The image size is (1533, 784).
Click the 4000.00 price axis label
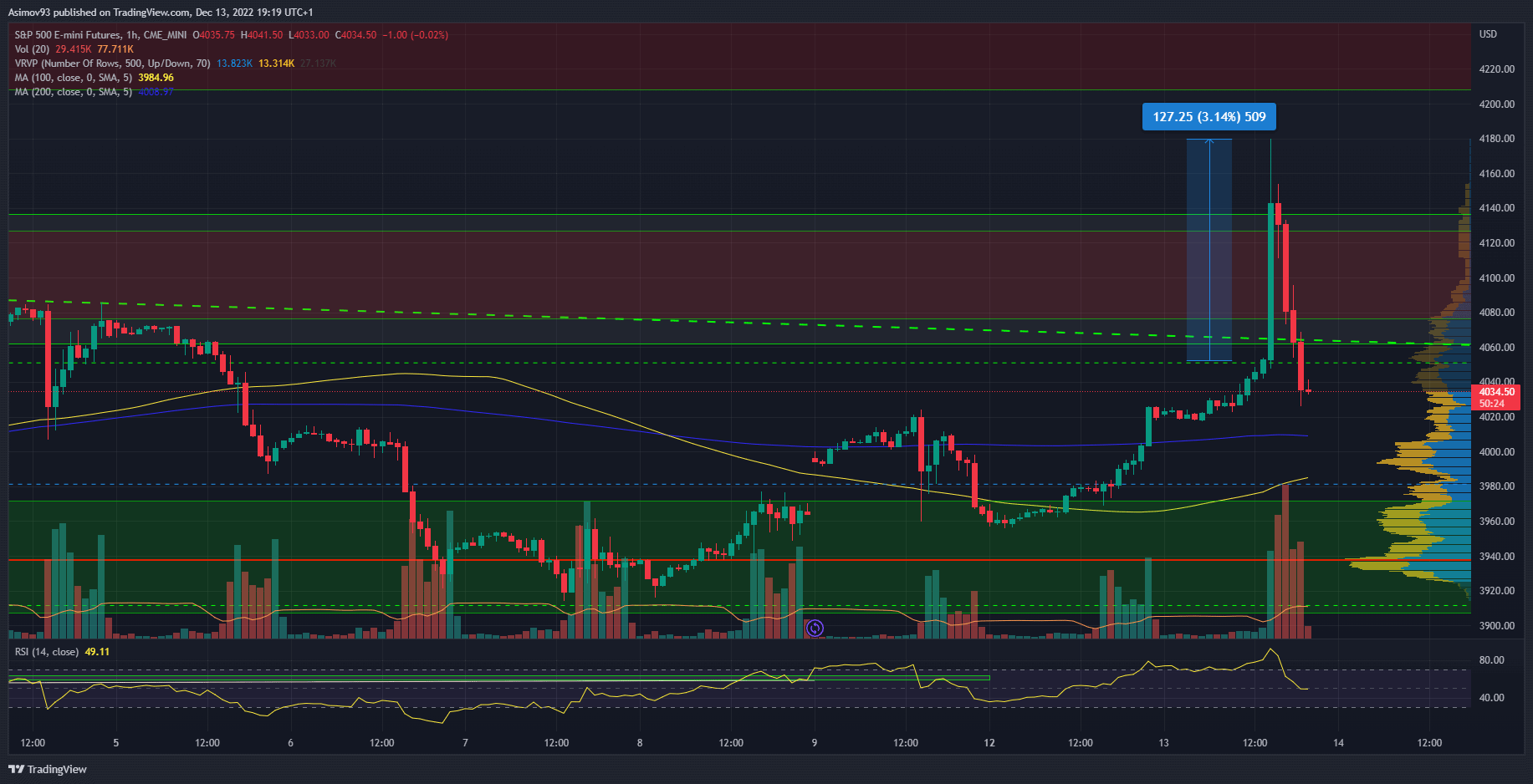point(1496,452)
